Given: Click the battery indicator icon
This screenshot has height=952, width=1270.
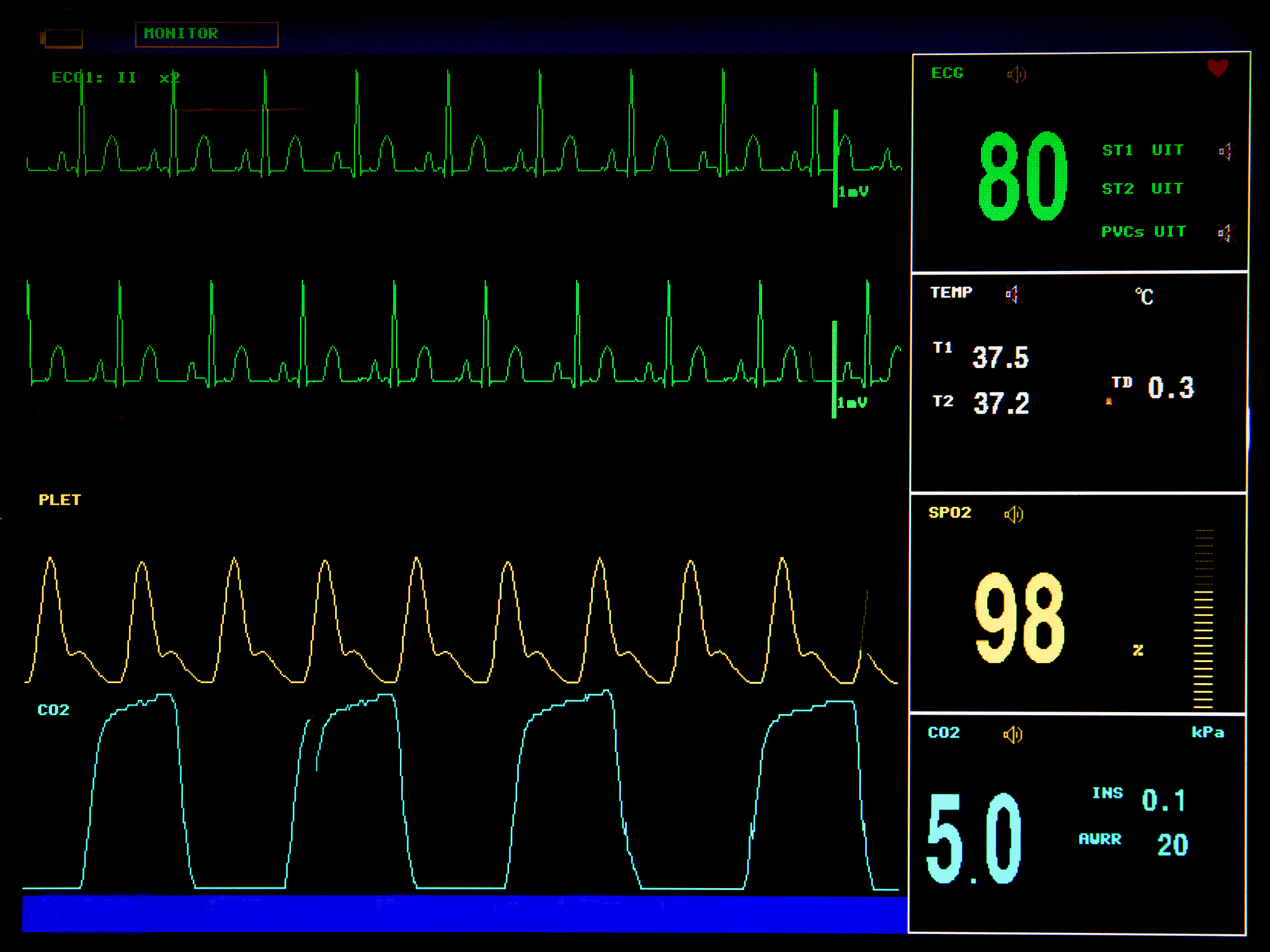Looking at the screenshot, I should click(61, 38).
